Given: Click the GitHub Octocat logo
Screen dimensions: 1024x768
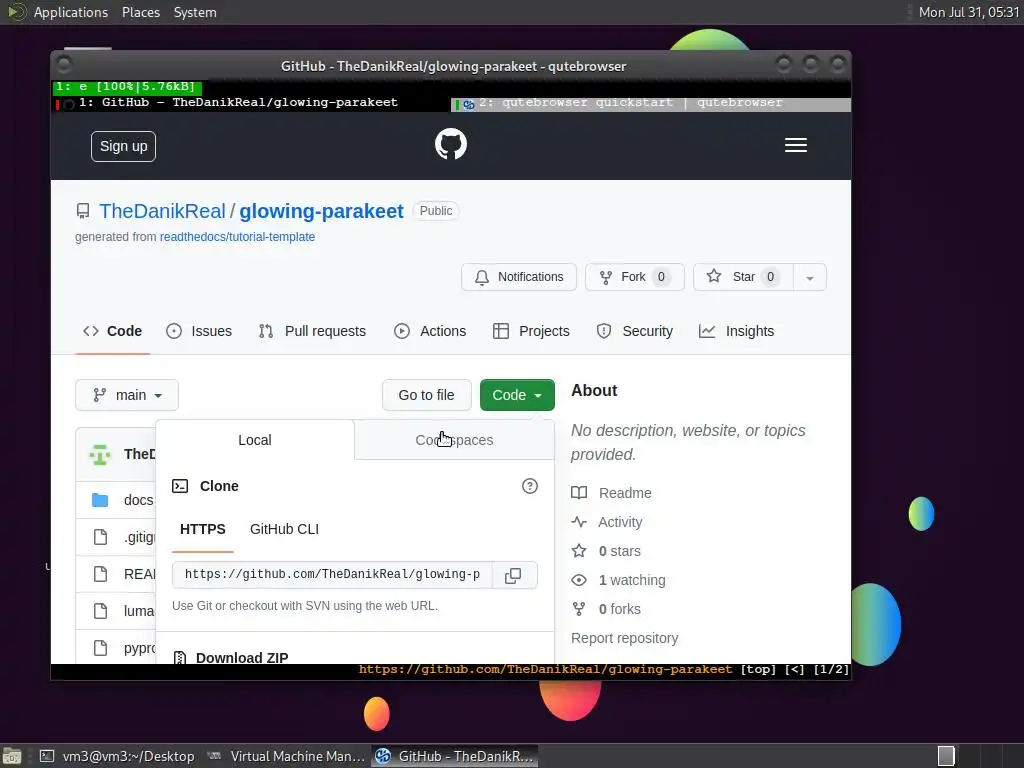Looking at the screenshot, I should (451, 144).
